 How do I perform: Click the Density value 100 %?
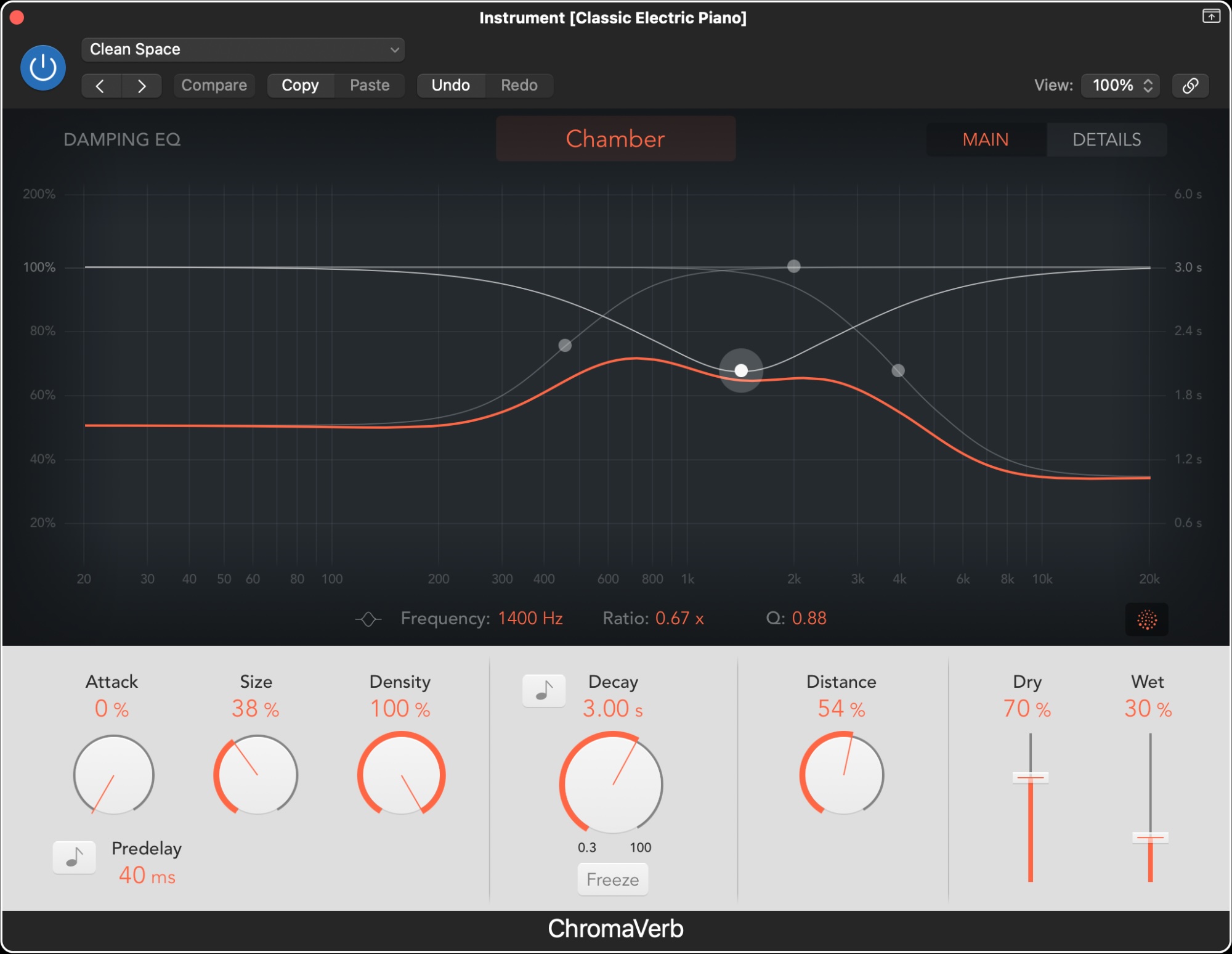coord(400,709)
